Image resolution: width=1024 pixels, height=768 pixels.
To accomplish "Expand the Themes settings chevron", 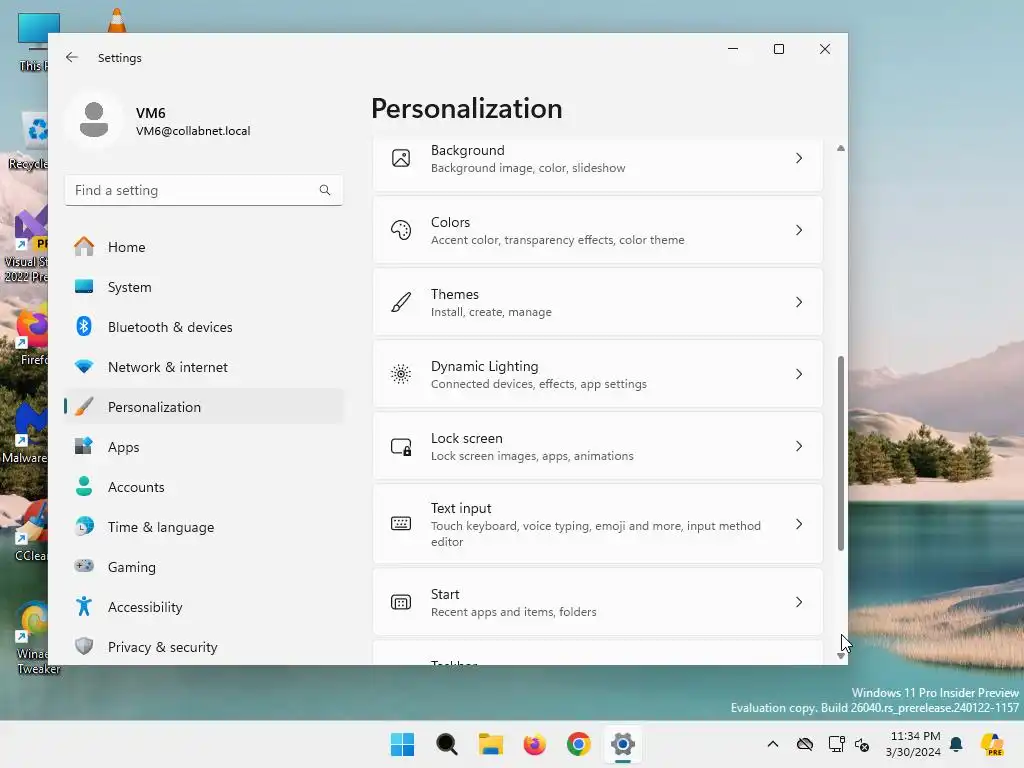I will [799, 302].
